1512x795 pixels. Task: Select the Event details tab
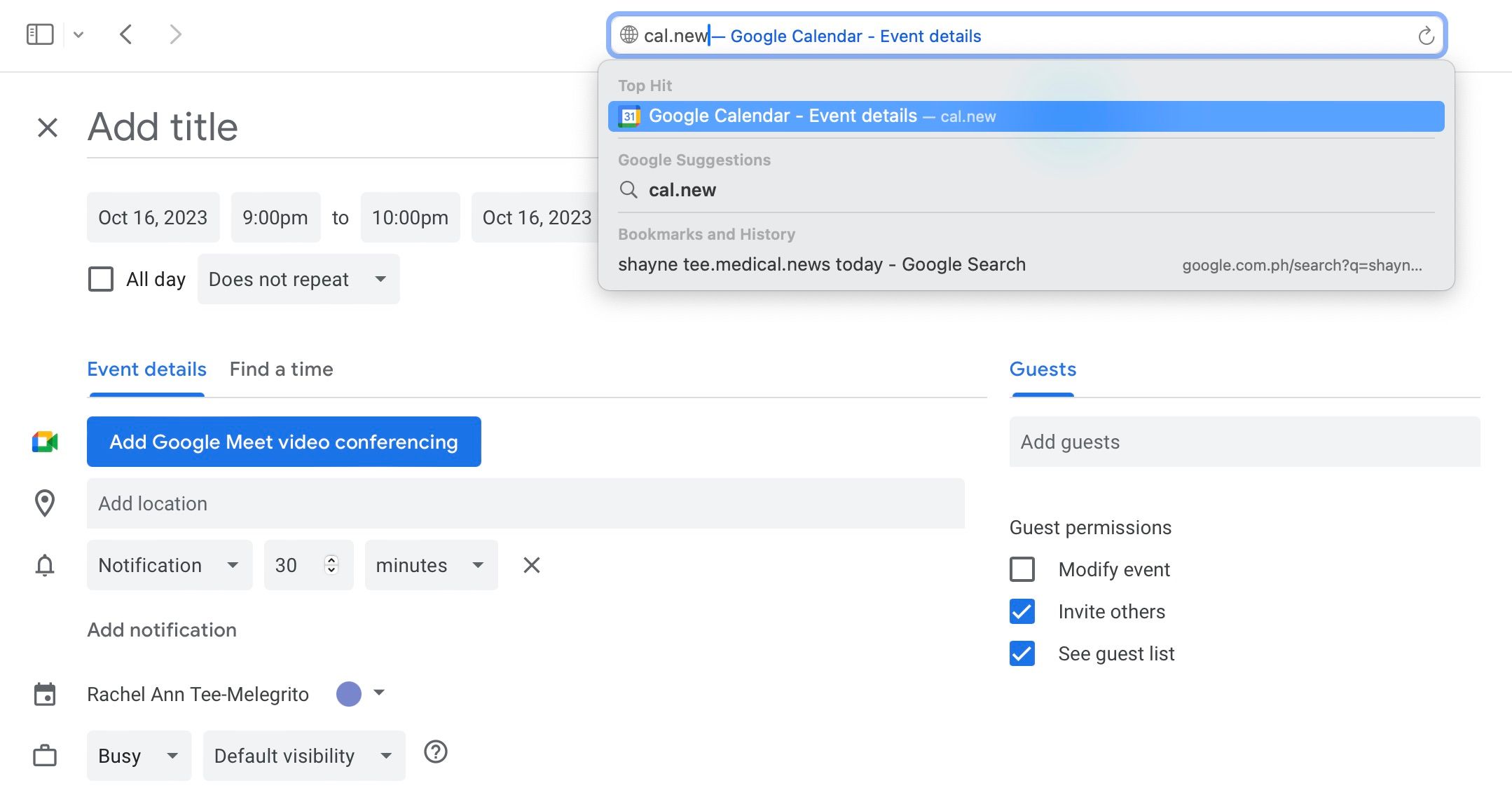[x=146, y=369]
